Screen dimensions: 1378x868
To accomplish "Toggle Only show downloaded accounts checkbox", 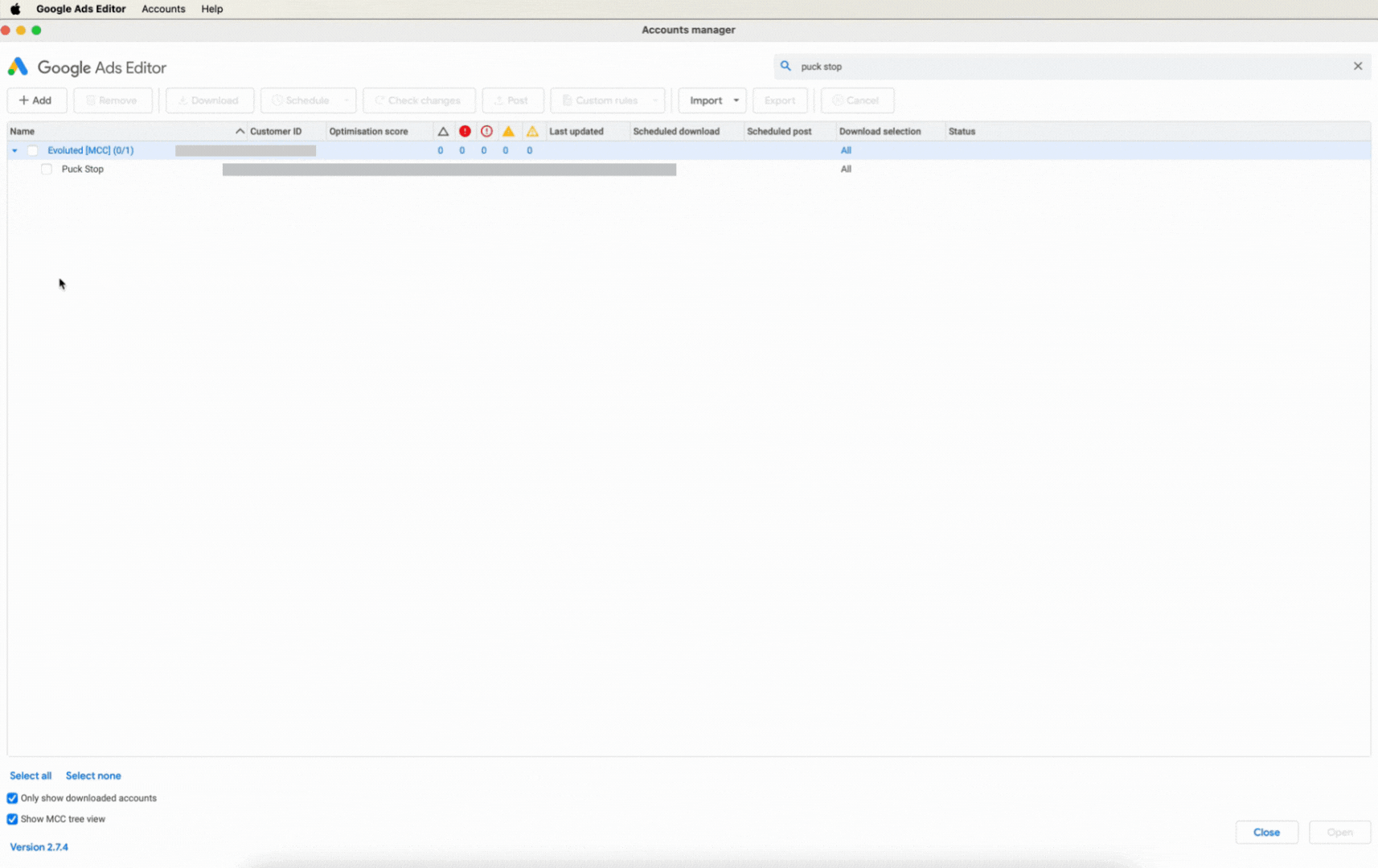I will pyautogui.click(x=12, y=798).
